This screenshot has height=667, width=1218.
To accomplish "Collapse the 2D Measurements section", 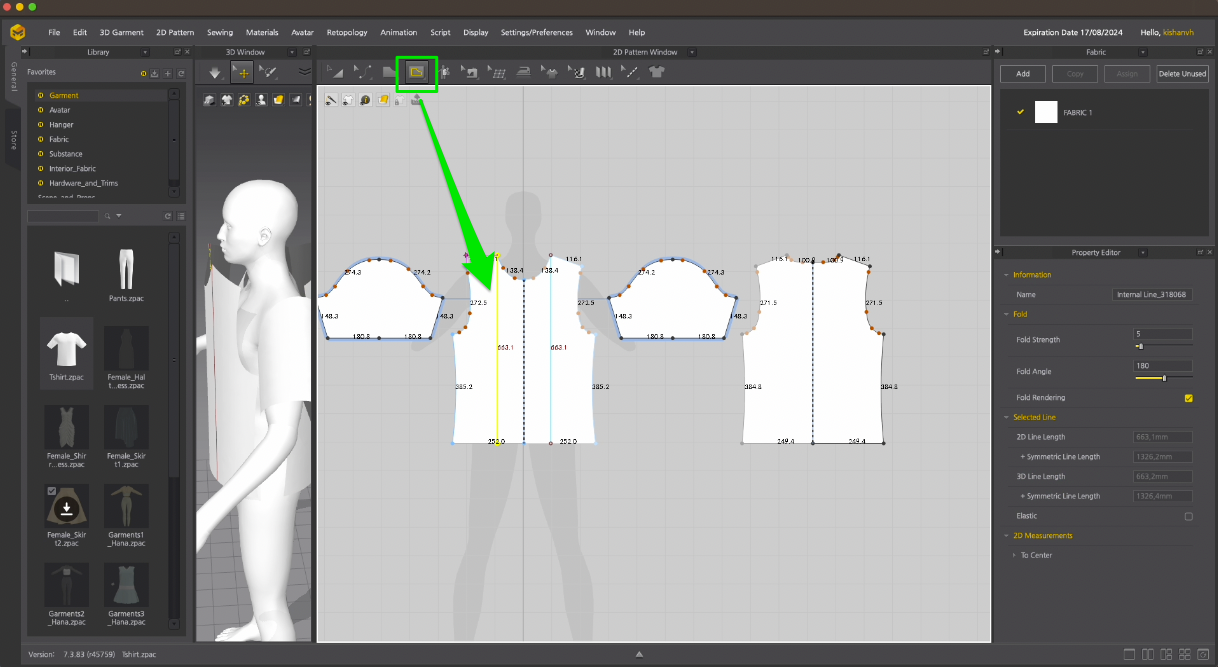I will [x=1005, y=536].
